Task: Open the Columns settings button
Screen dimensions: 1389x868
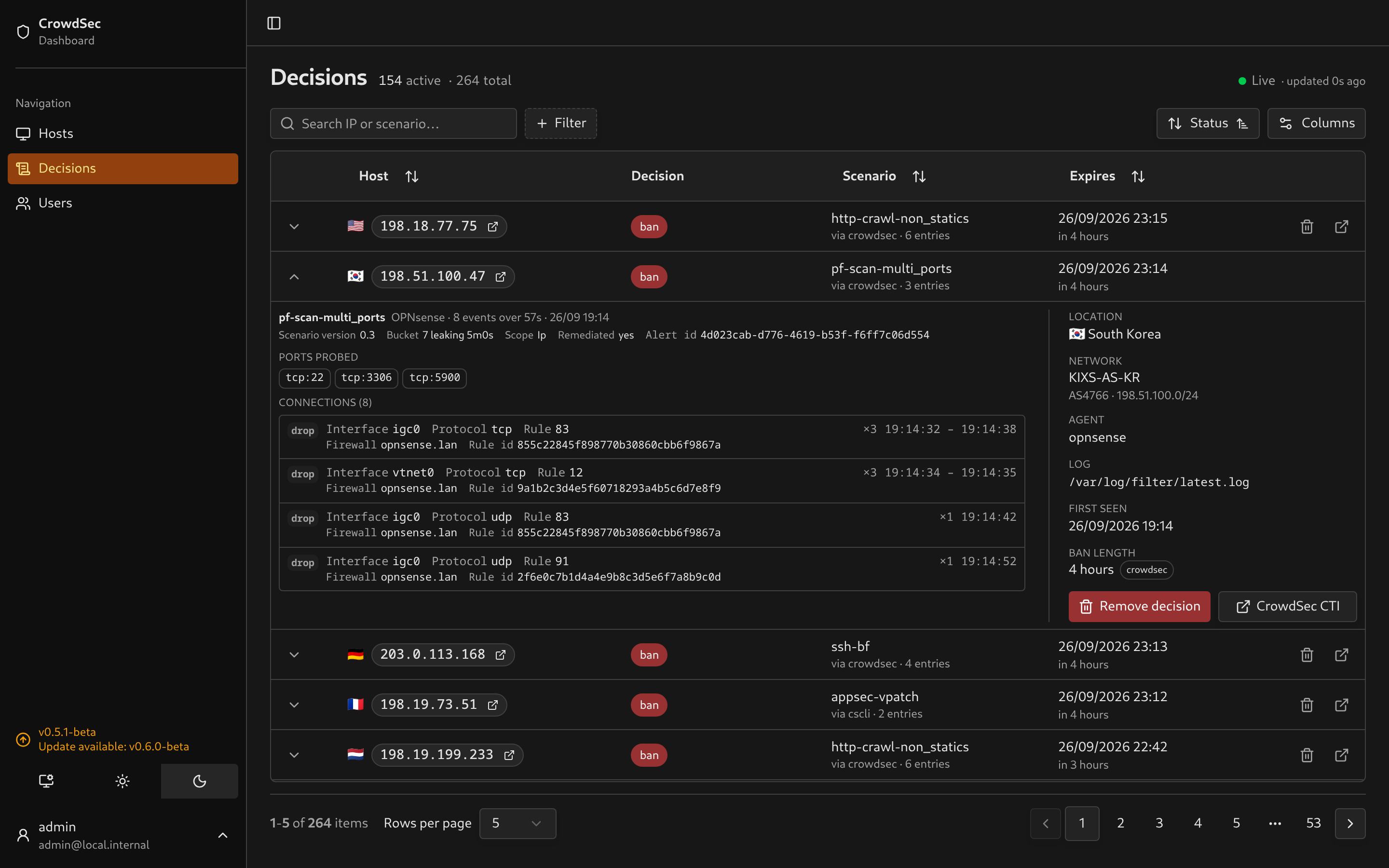Action: pos(1316,123)
